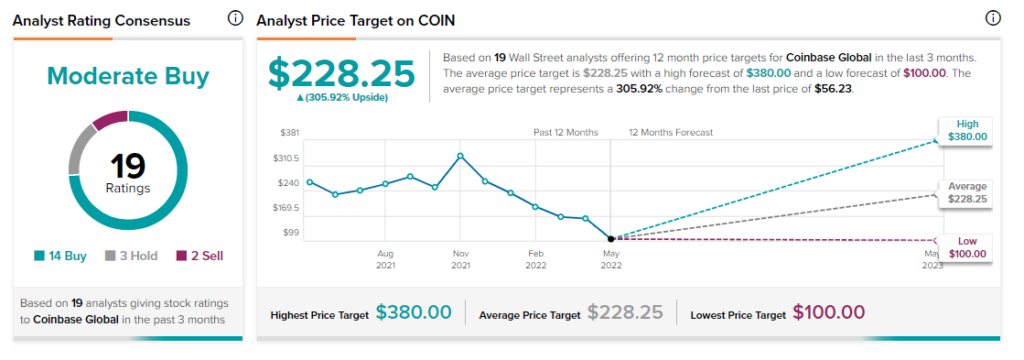This screenshot has width=1024, height=360.
Task: Click the Average Price Target $228.25 footer value
Action: pos(625,313)
